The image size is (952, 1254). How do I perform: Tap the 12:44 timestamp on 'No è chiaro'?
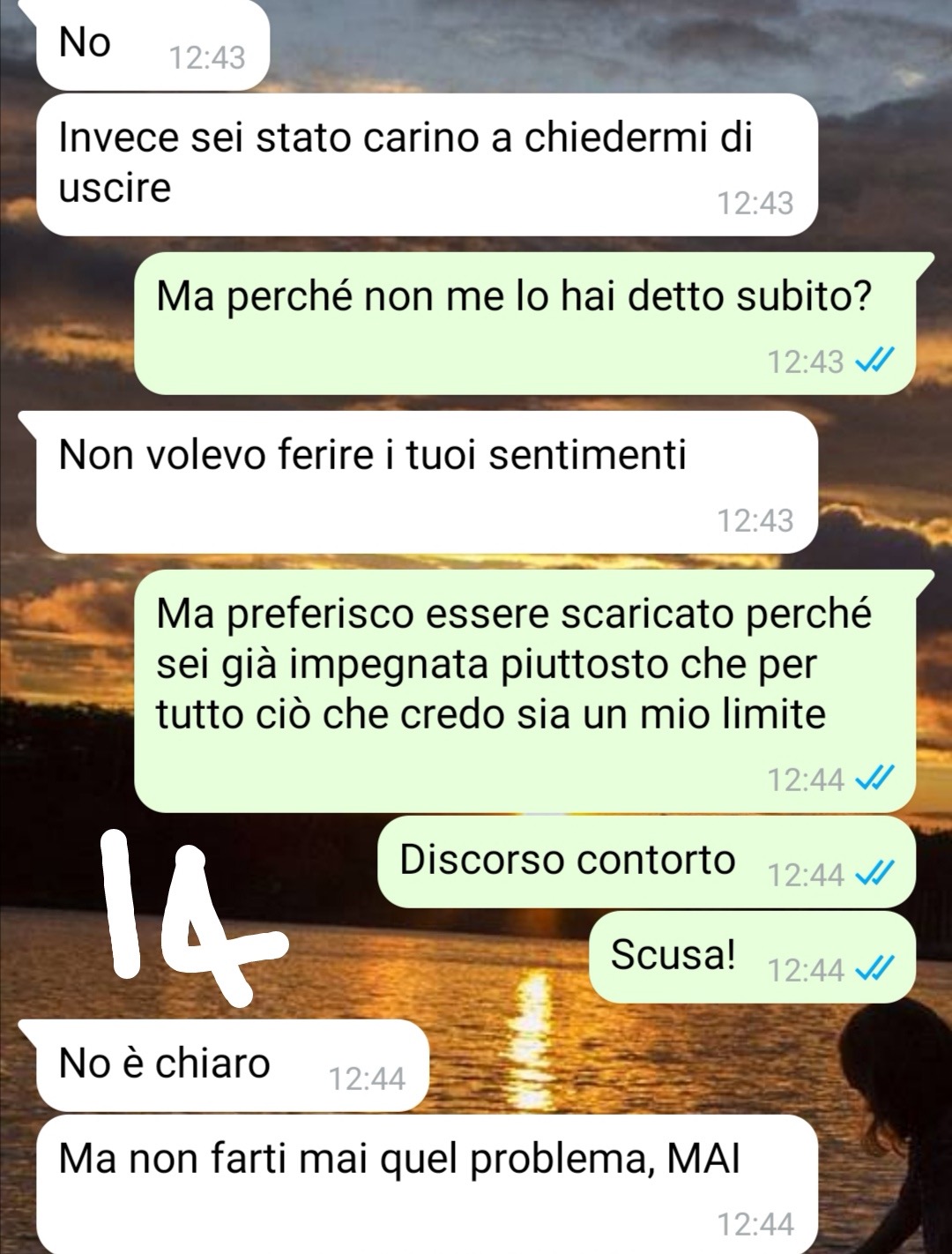367,1079
